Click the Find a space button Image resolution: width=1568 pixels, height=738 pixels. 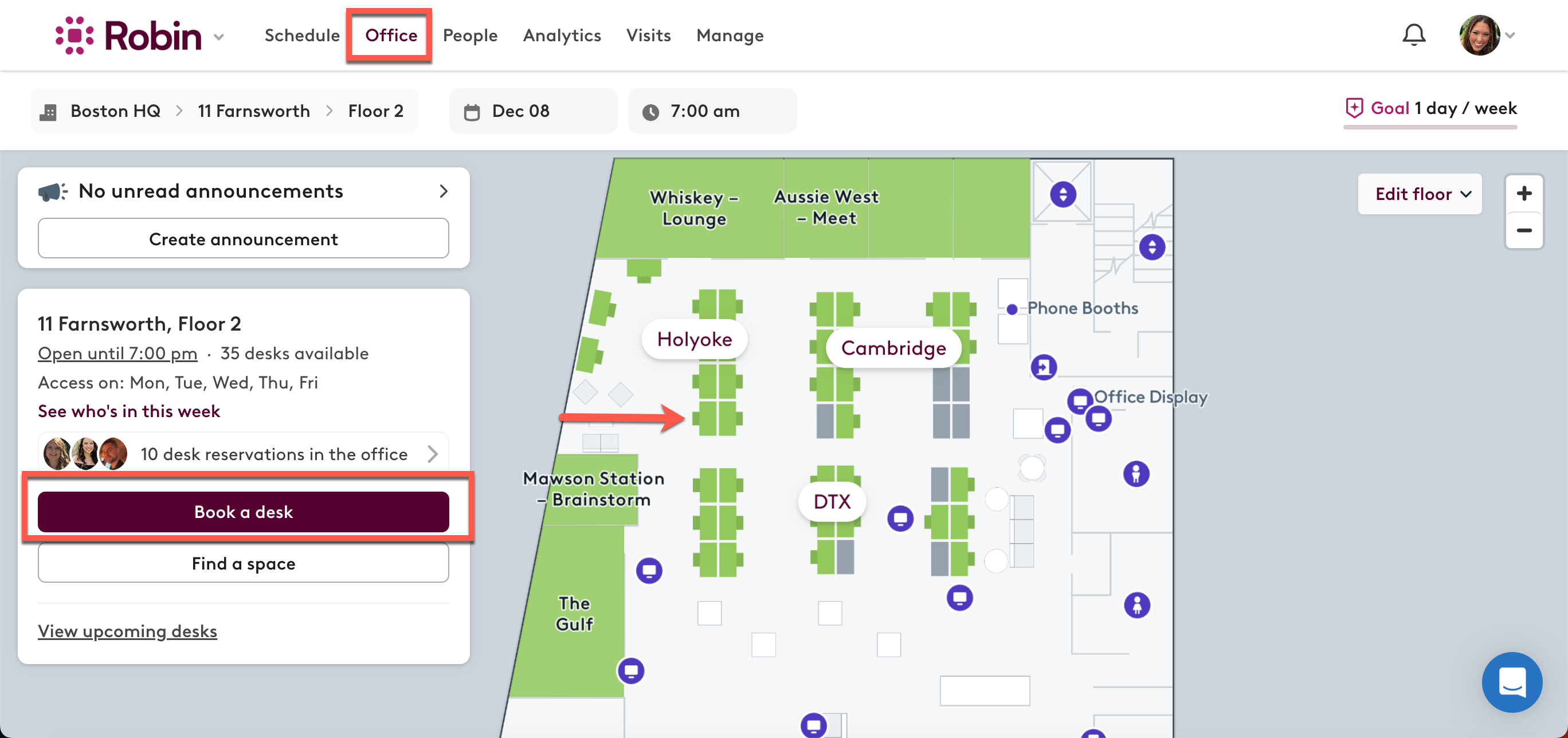pyautogui.click(x=244, y=563)
